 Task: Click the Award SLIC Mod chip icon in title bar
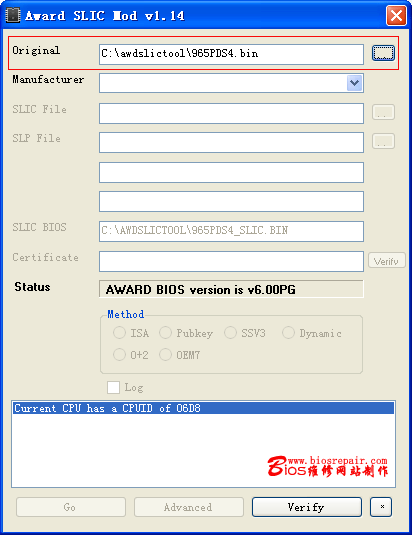[x=13, y=15]
